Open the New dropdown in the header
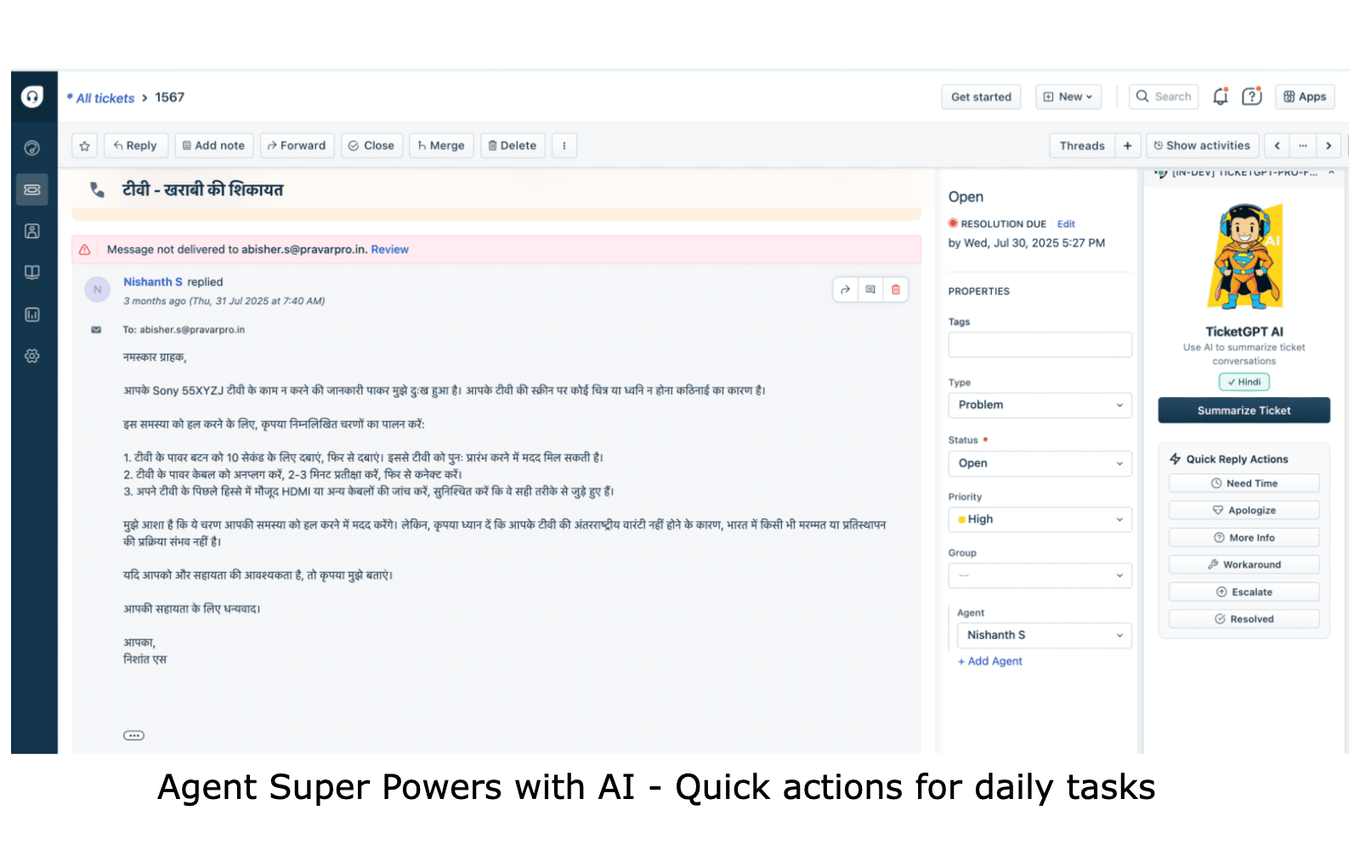 click(x=1068, y=97)
